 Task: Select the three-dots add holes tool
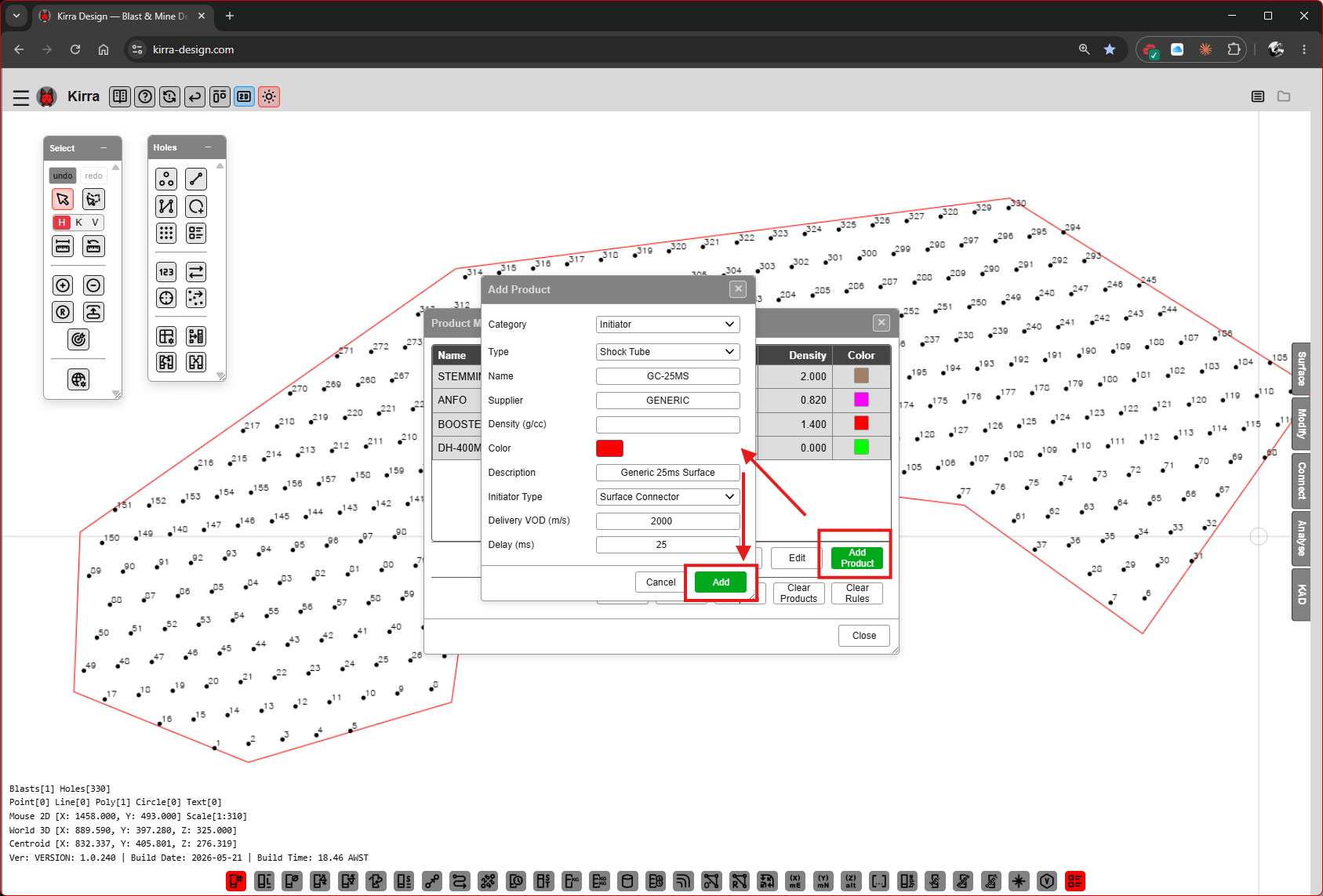(166, 180)
